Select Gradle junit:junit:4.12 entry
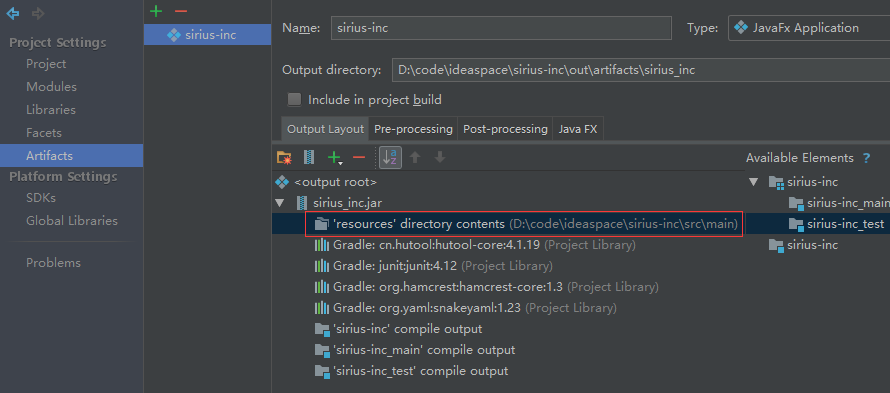The width and height of the screenshot is (890, 393). [443, 266]
